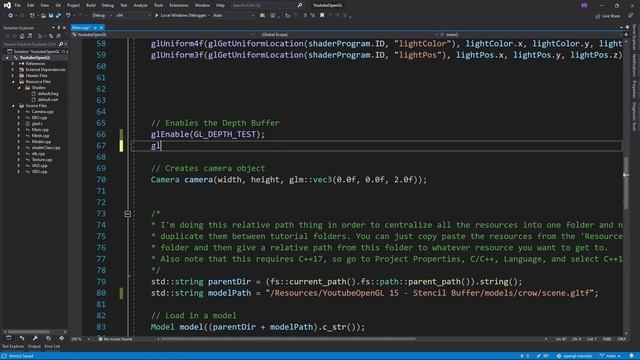Open the Help menu
This screenshot has width=640, height=360.
pyautogui.click(x=220, y=5)
